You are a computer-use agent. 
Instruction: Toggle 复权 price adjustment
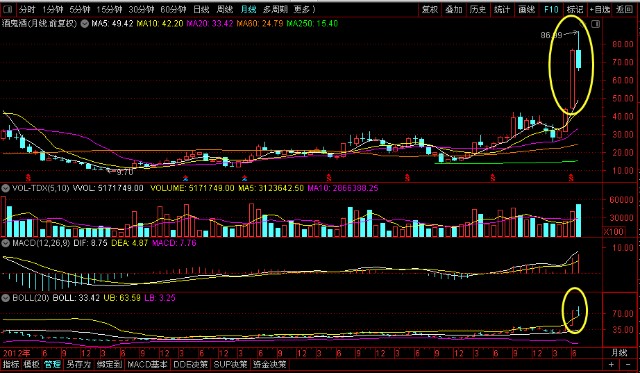[x=430, y=9]
